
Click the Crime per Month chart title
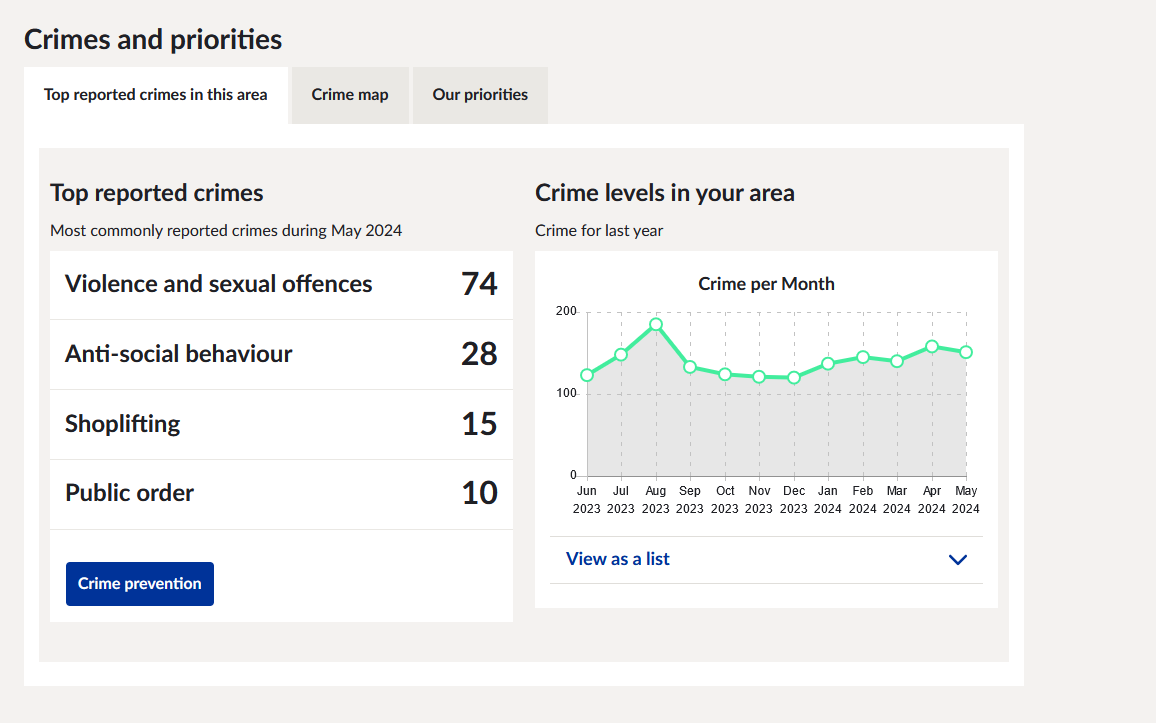(766, 284)
